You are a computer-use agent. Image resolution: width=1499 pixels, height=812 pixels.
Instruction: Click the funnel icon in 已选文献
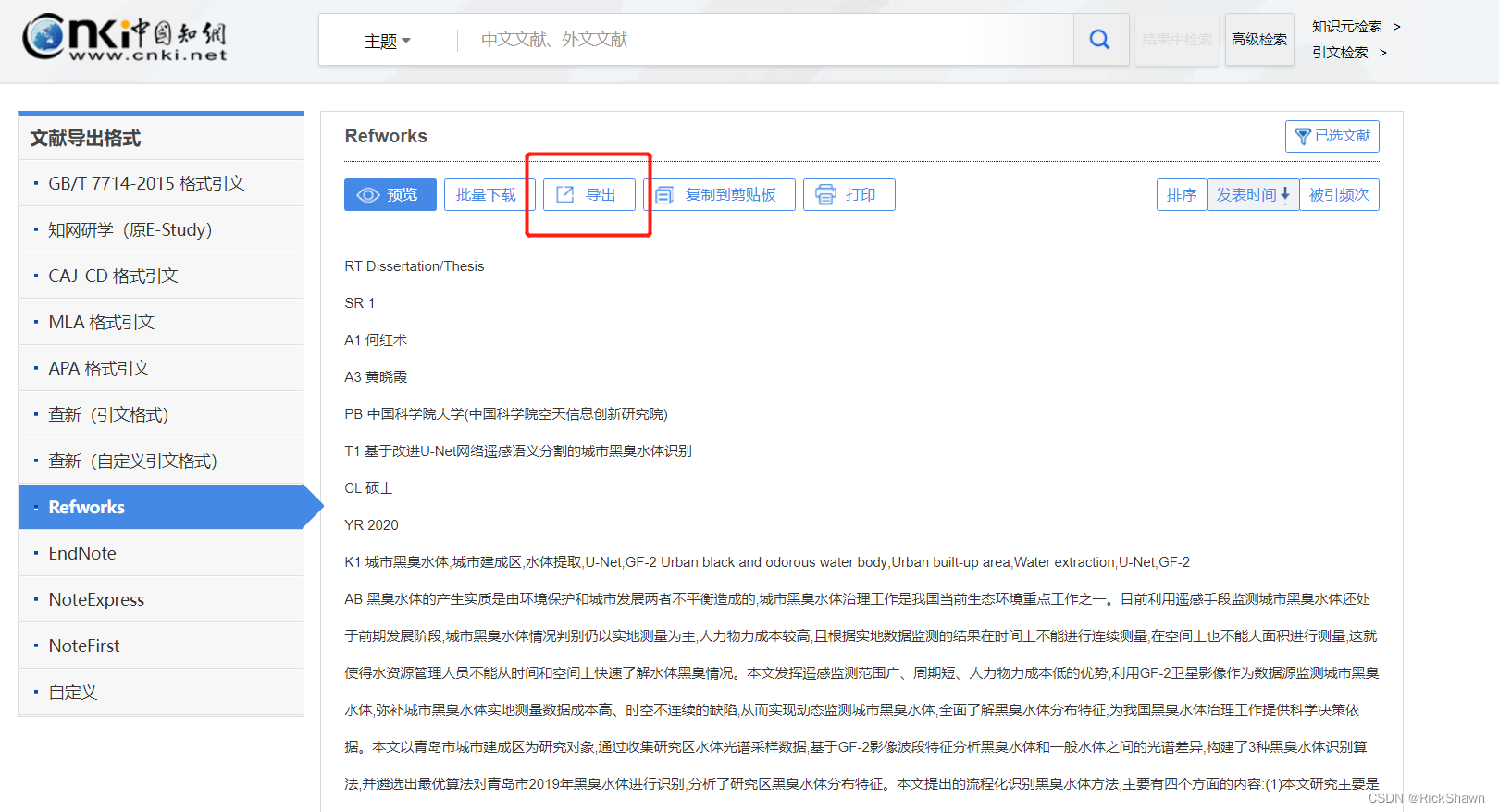pyautogui.click(x=1303, y=136)
